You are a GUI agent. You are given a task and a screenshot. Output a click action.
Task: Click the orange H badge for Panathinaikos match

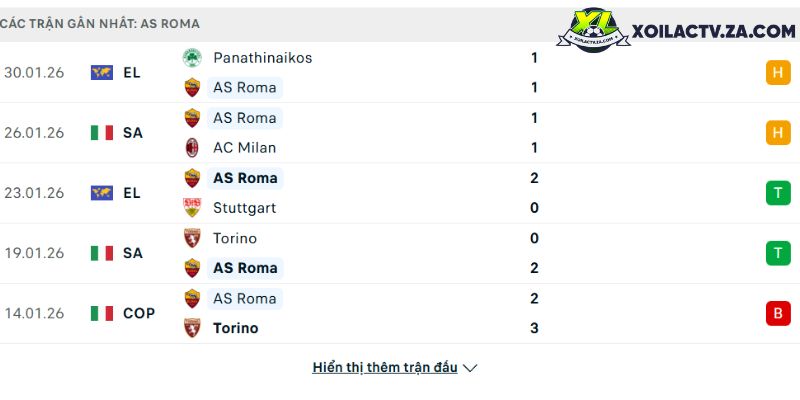point(777,73)
